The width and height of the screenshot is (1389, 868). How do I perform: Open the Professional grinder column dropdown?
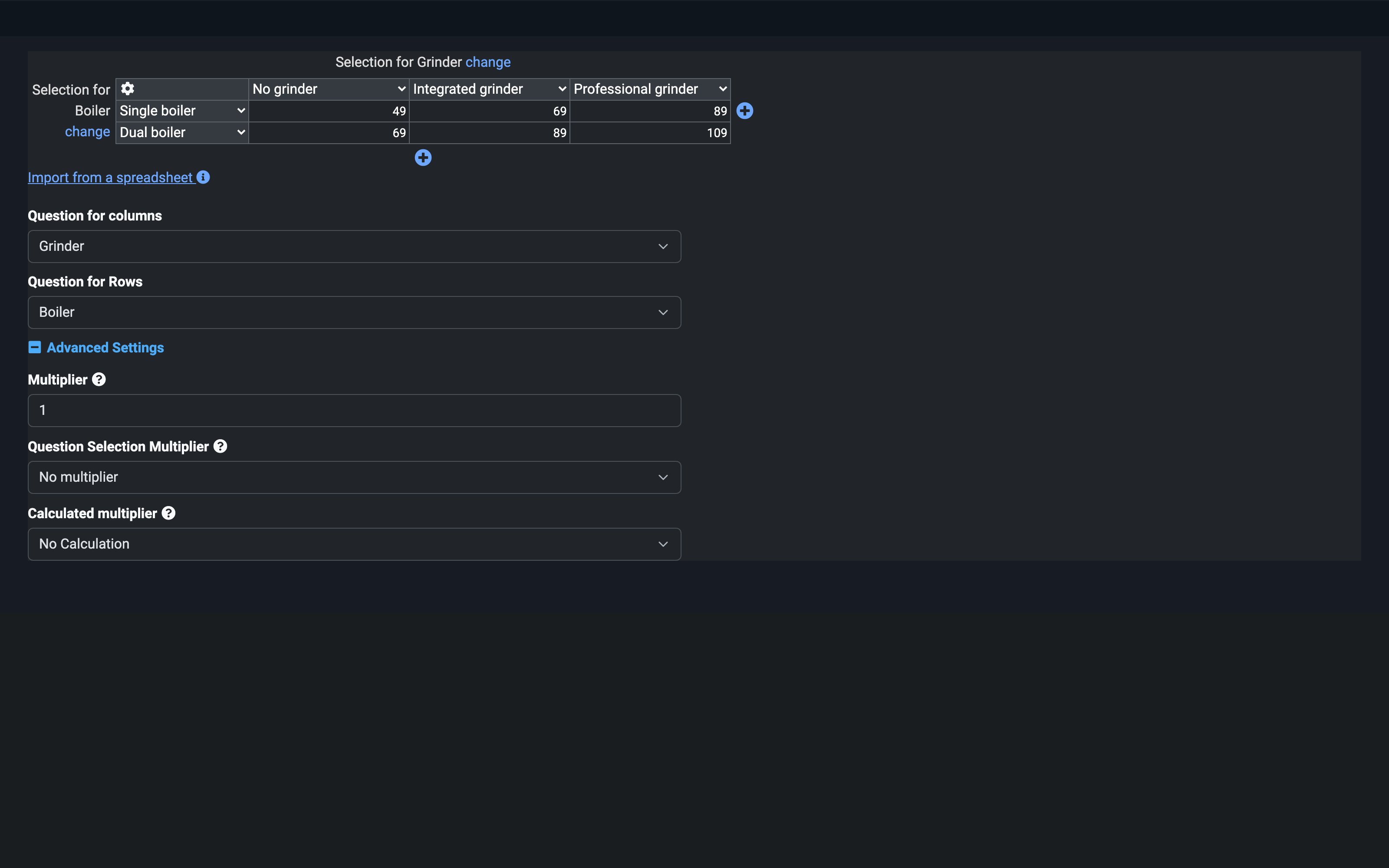coord(650,89)
